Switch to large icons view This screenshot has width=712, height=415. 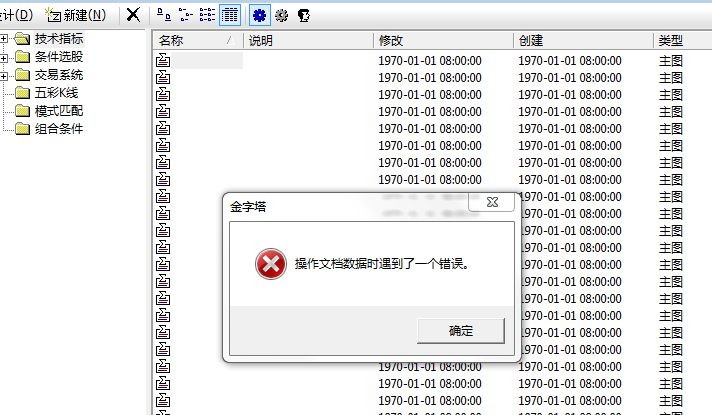tap(163, 15)
